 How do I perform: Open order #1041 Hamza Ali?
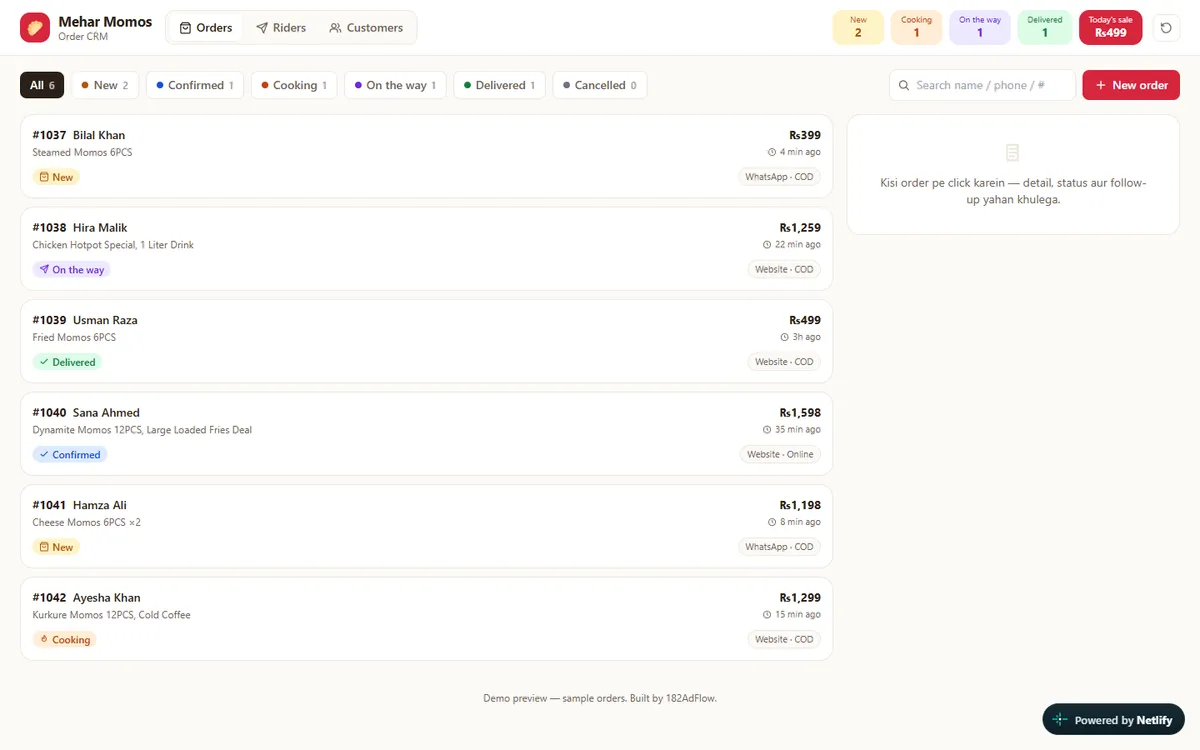pos(426,526)
